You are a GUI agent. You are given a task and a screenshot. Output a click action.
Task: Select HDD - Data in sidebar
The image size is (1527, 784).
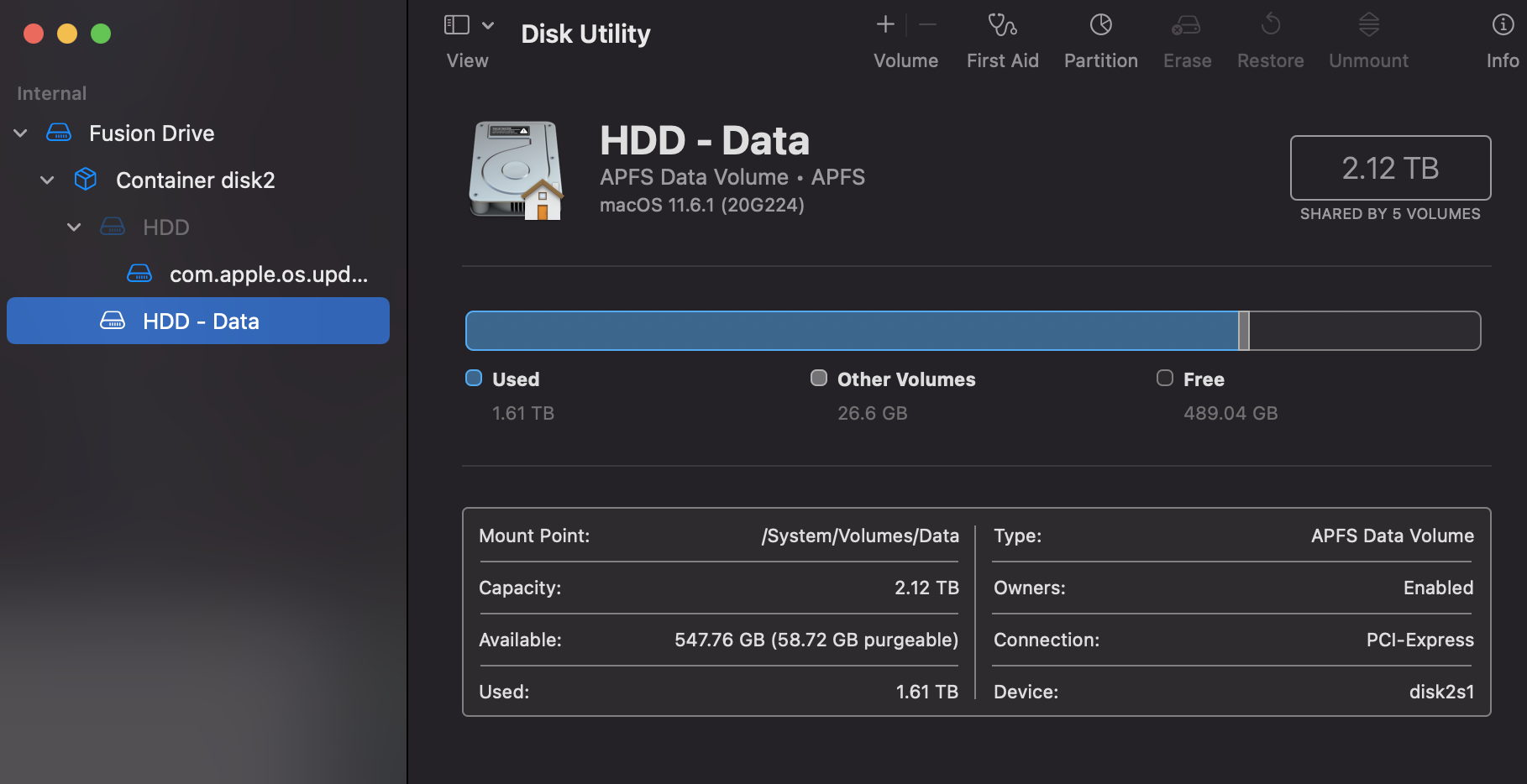point(200,321)
